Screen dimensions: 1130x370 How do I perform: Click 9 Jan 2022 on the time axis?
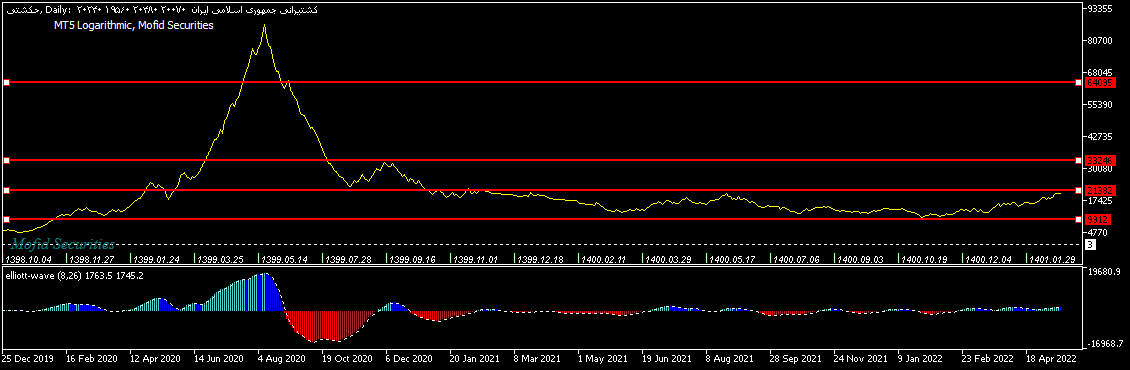(x=920, y=357)
